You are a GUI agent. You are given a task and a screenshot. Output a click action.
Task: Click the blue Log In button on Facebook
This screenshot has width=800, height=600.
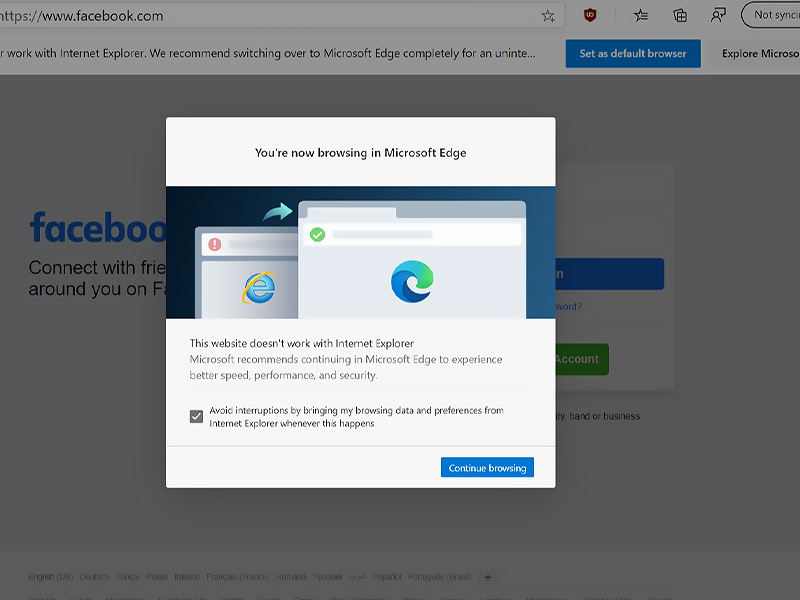(610, 274)
